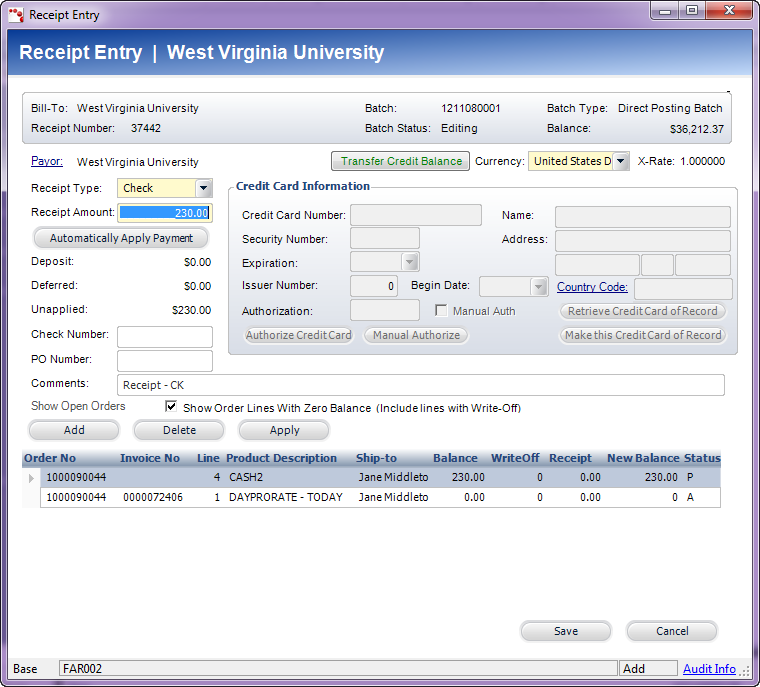Click Automatically Apply Payment
760x687 pixels.
pyautogui.click(x=121, y=238)
